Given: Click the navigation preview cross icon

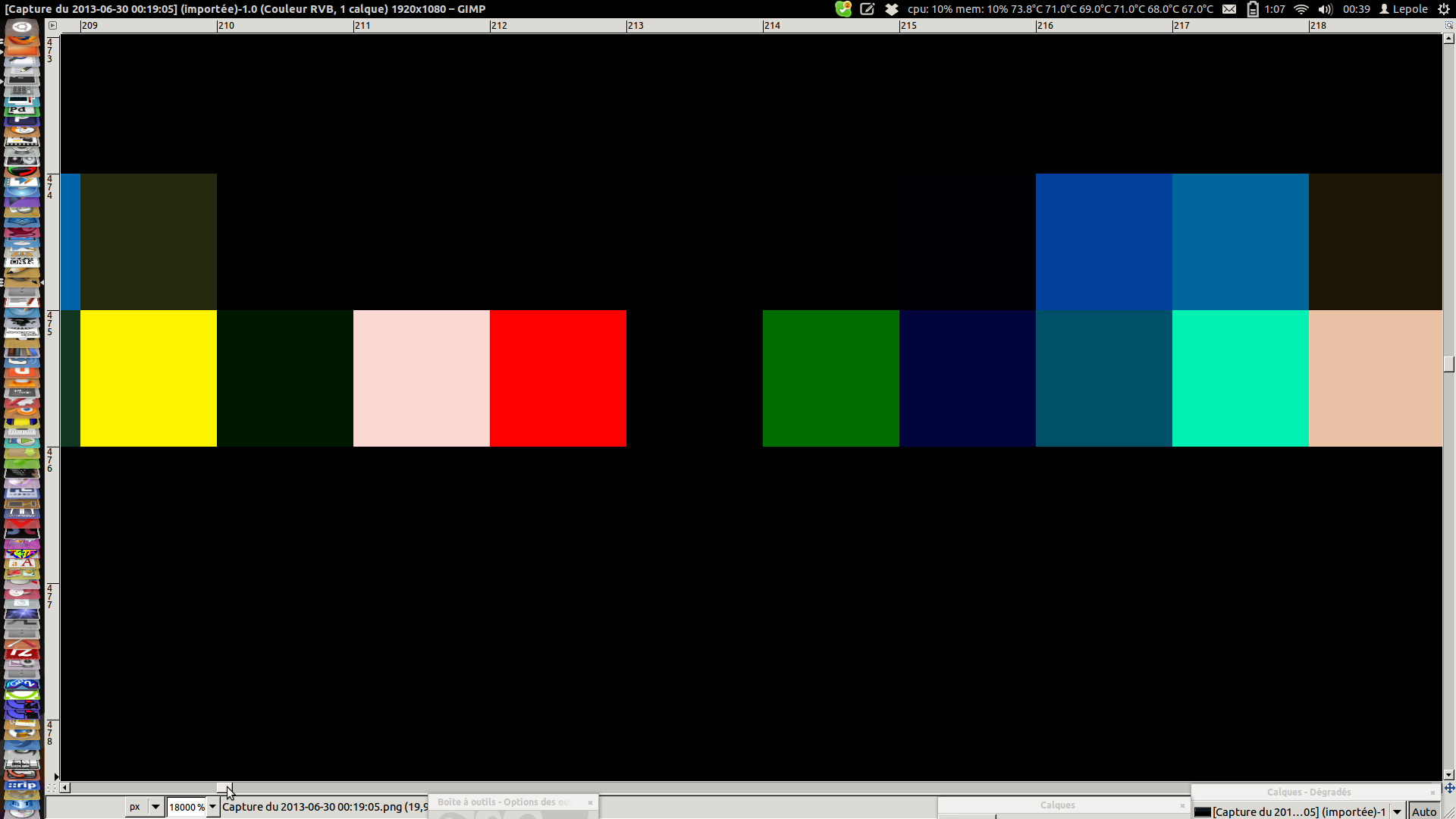Looking at the screenshot, I should pyautogui.click(x=1449, y=788).
